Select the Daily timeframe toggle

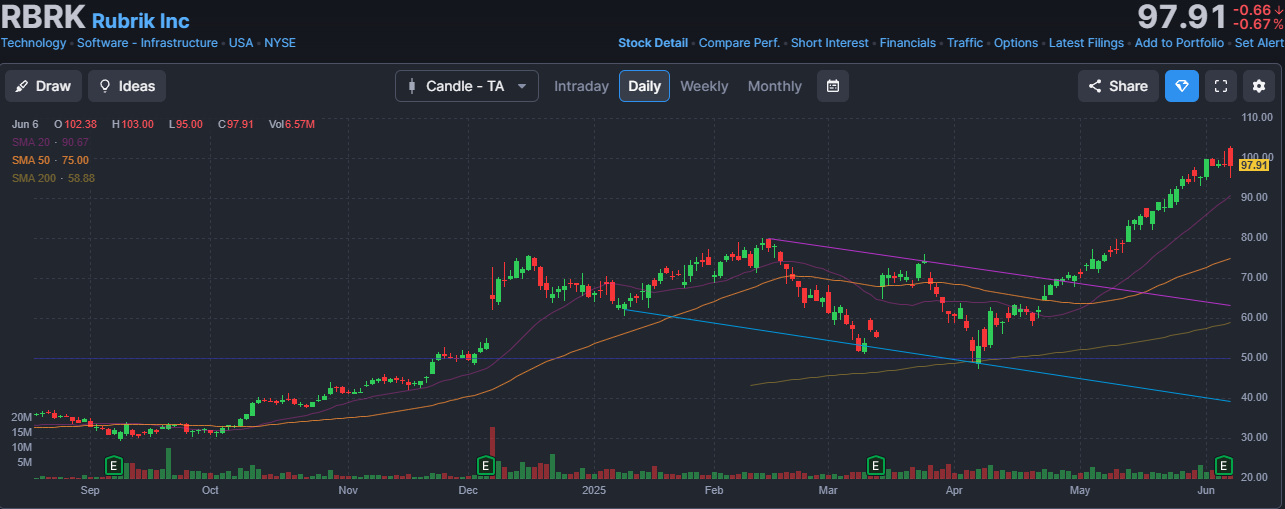tap(644, 86)
